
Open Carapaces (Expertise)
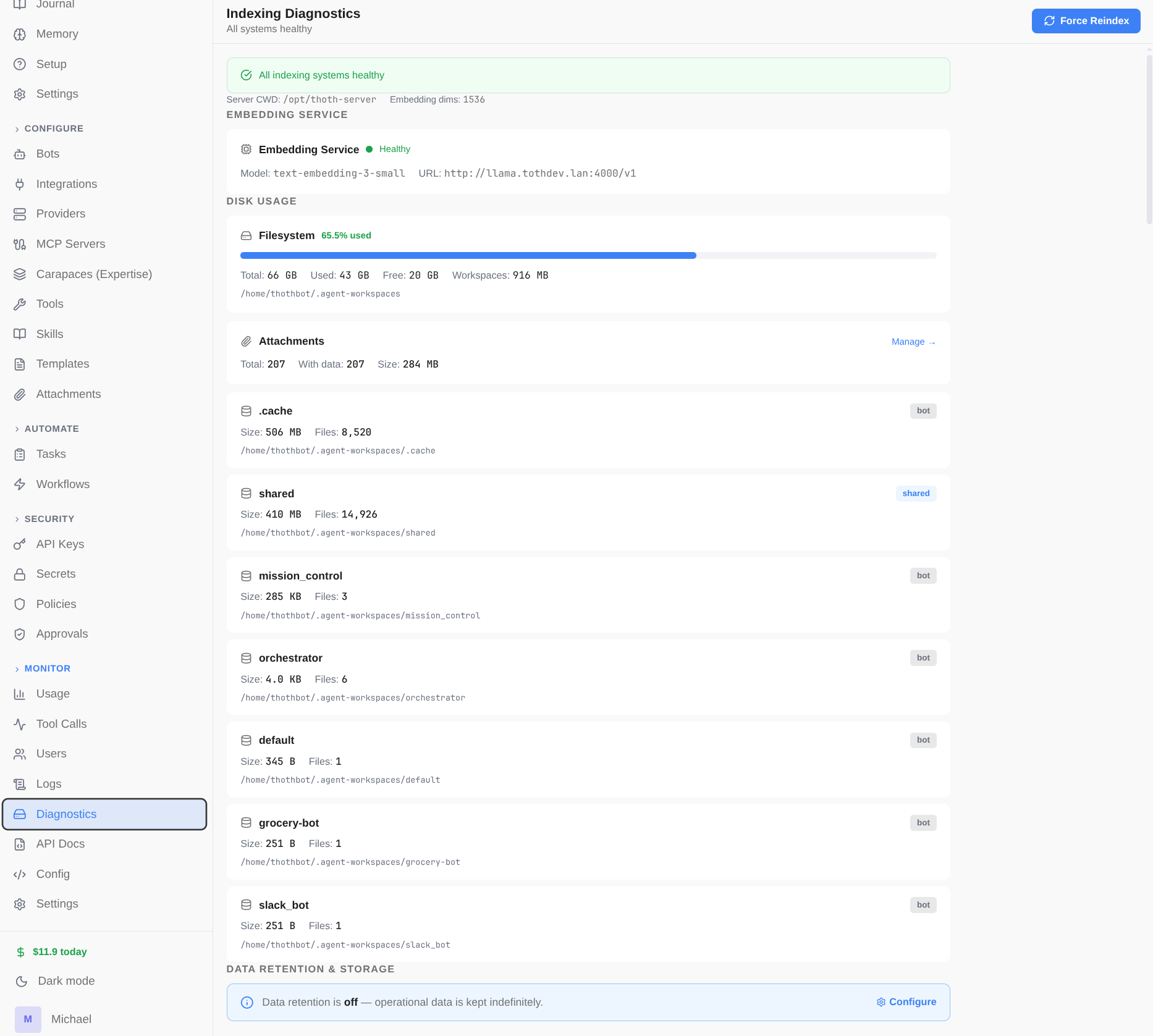[x=94, y=274]
